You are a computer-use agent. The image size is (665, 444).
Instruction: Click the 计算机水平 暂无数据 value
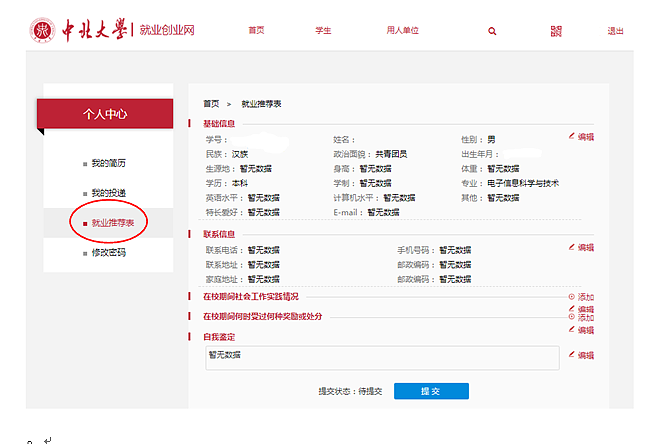pyautogui.click(x=399, y=198)
